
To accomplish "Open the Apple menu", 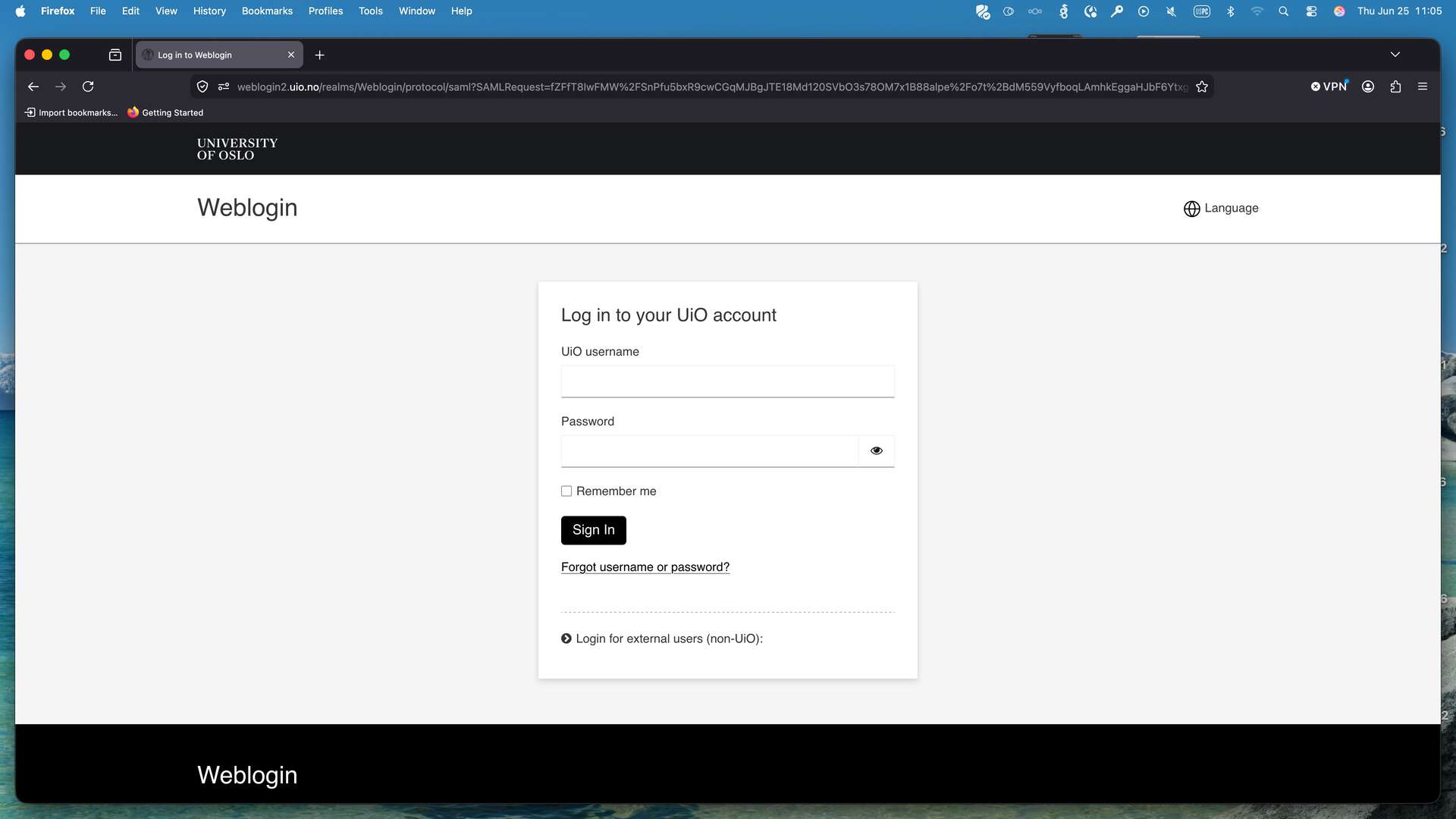I will tap(20, 11).
